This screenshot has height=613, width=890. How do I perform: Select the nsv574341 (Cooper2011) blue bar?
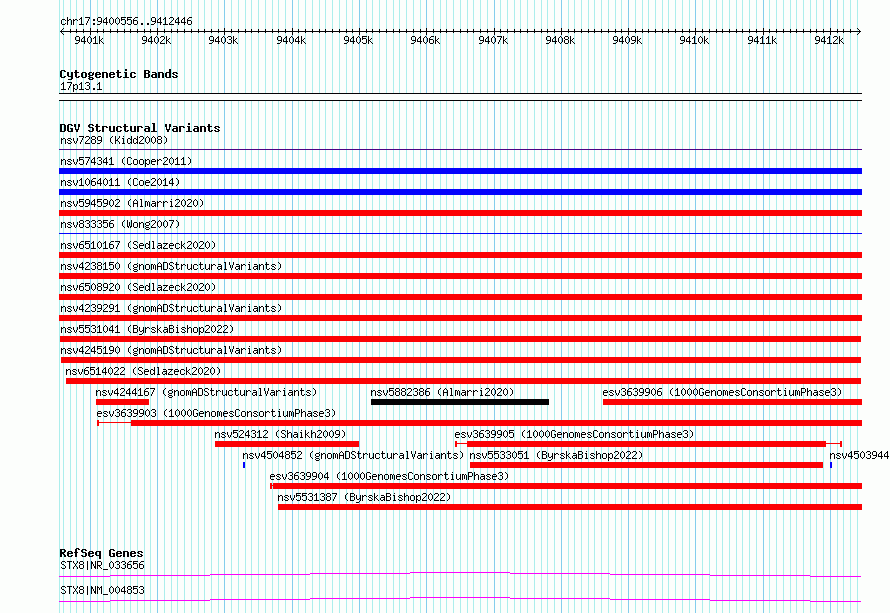(460, 171)
